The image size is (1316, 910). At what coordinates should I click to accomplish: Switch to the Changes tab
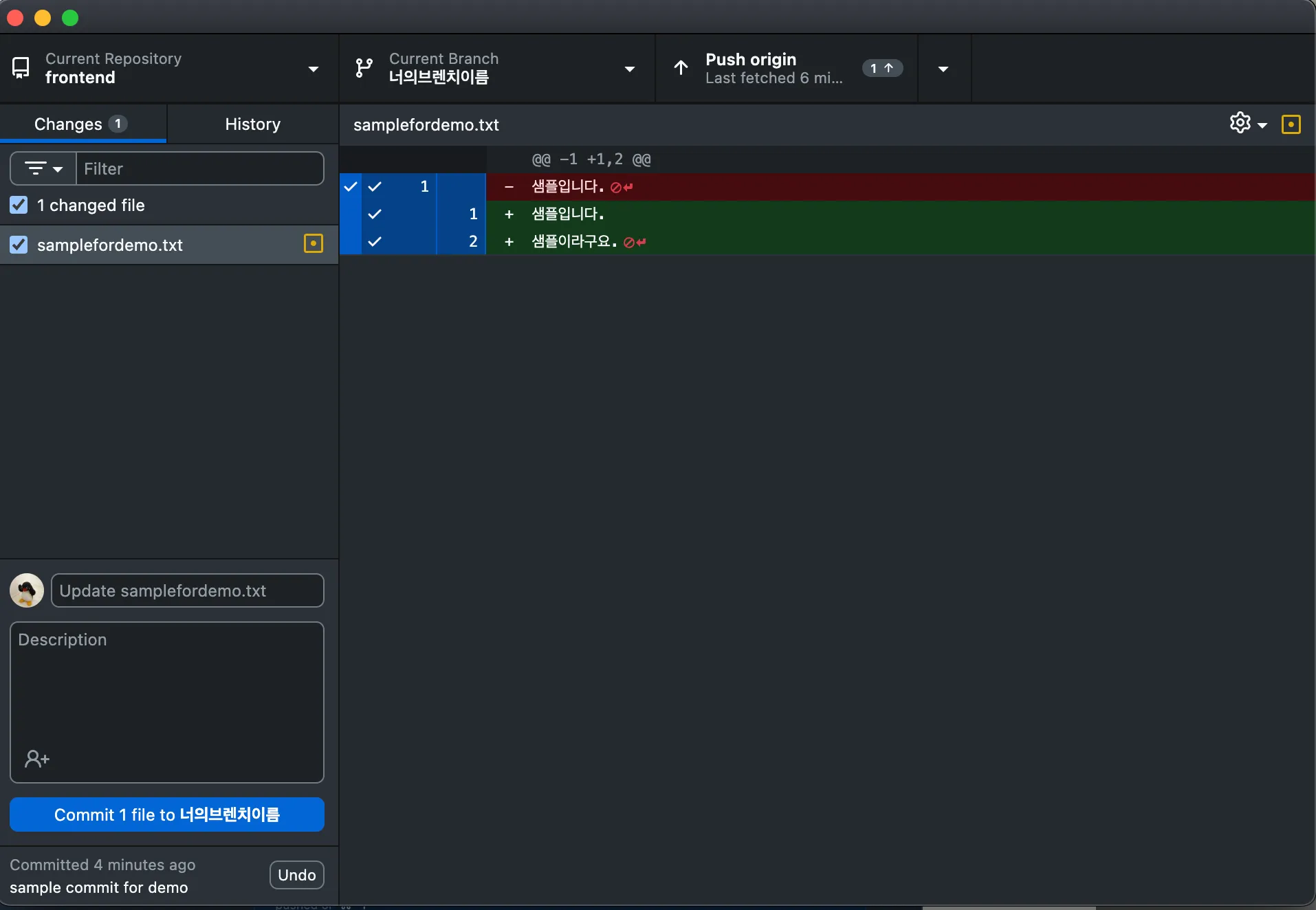(x=83, y=124)
